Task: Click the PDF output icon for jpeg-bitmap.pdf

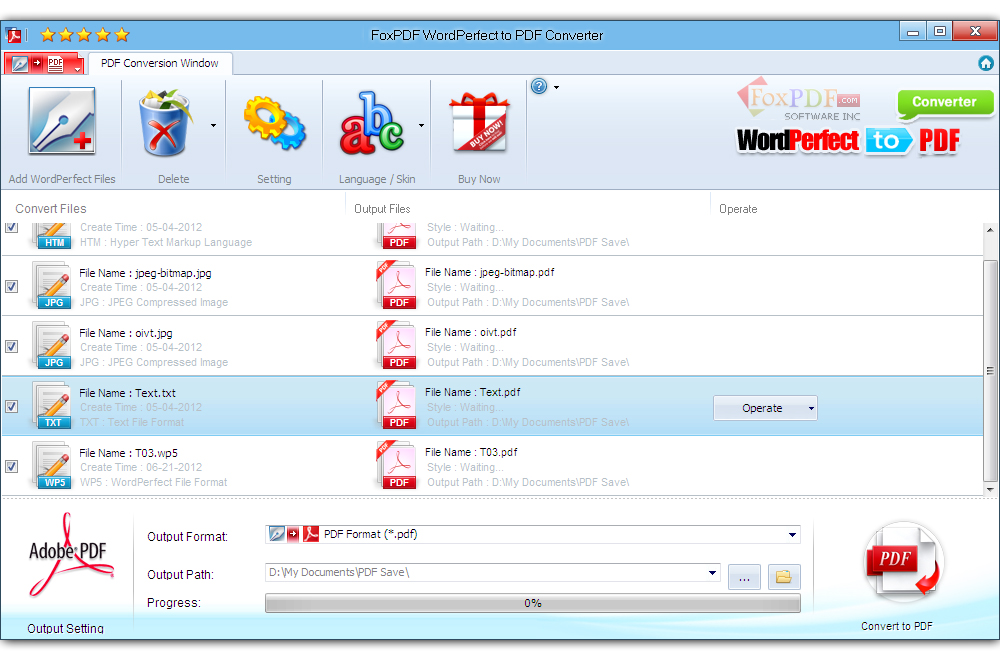Action: [x=397, y=285]
